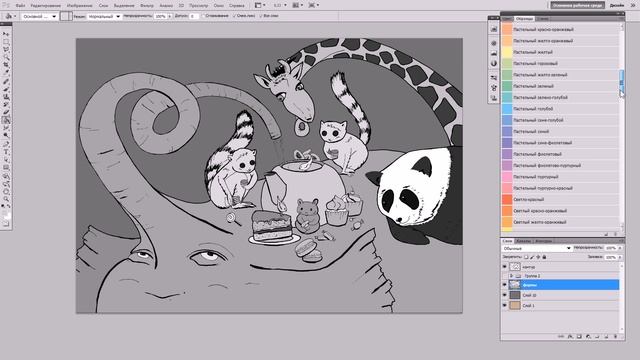Open the Основной fill source dropdown
Image resolution: width=640 pixels, height=360 pixels.
[x=54, y=16]
